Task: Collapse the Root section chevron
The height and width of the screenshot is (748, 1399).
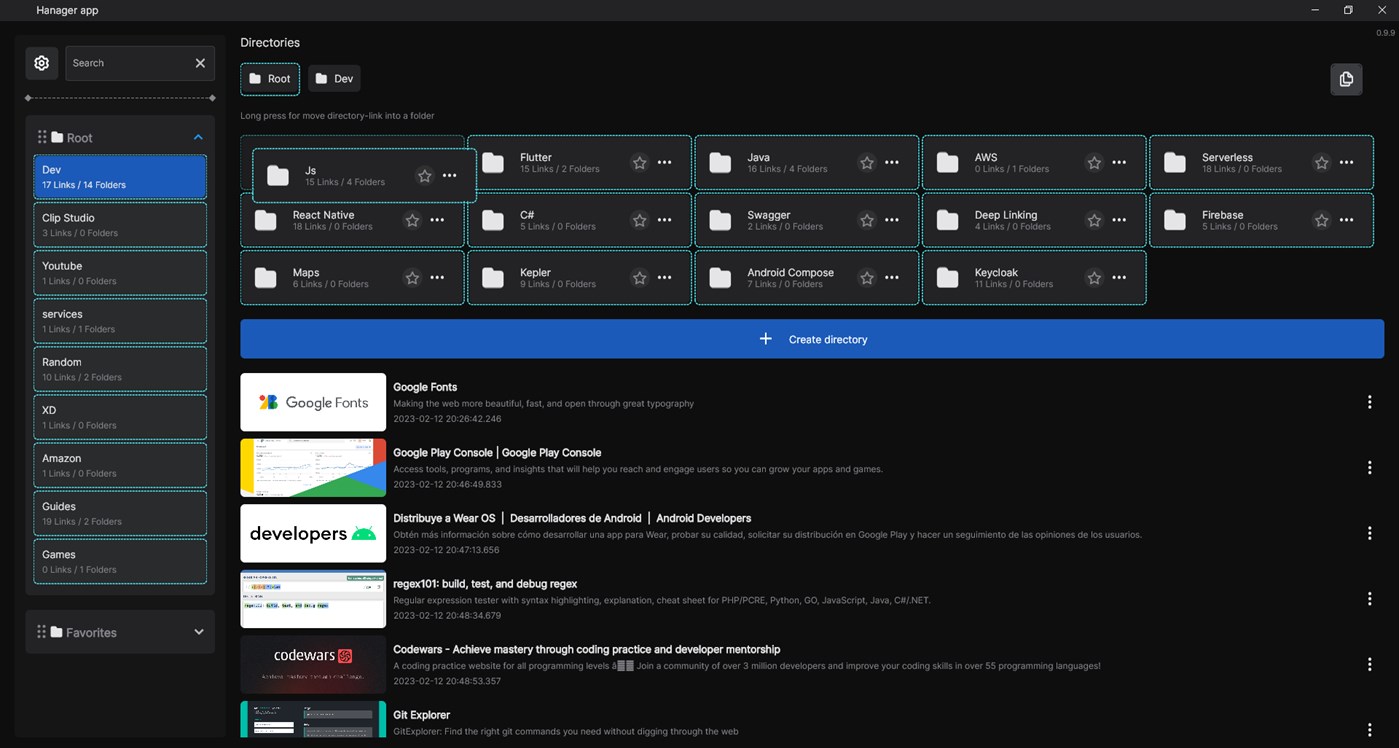Action: coord(198,137)
